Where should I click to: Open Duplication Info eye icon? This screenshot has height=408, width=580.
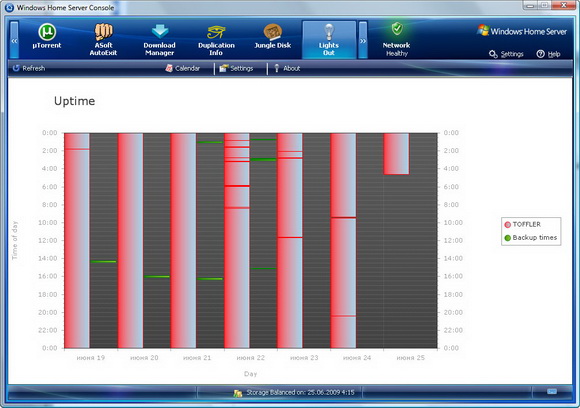click(x=216, y=33)
